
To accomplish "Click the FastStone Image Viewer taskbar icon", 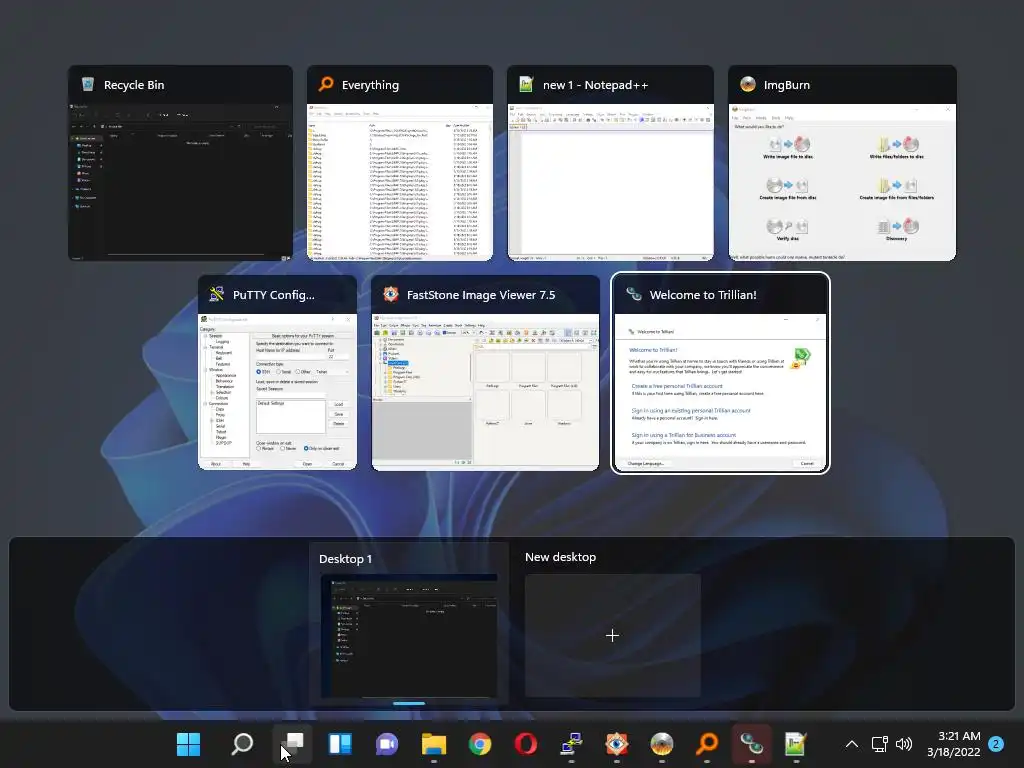I will pyautogui.click(x=616, y=744).
